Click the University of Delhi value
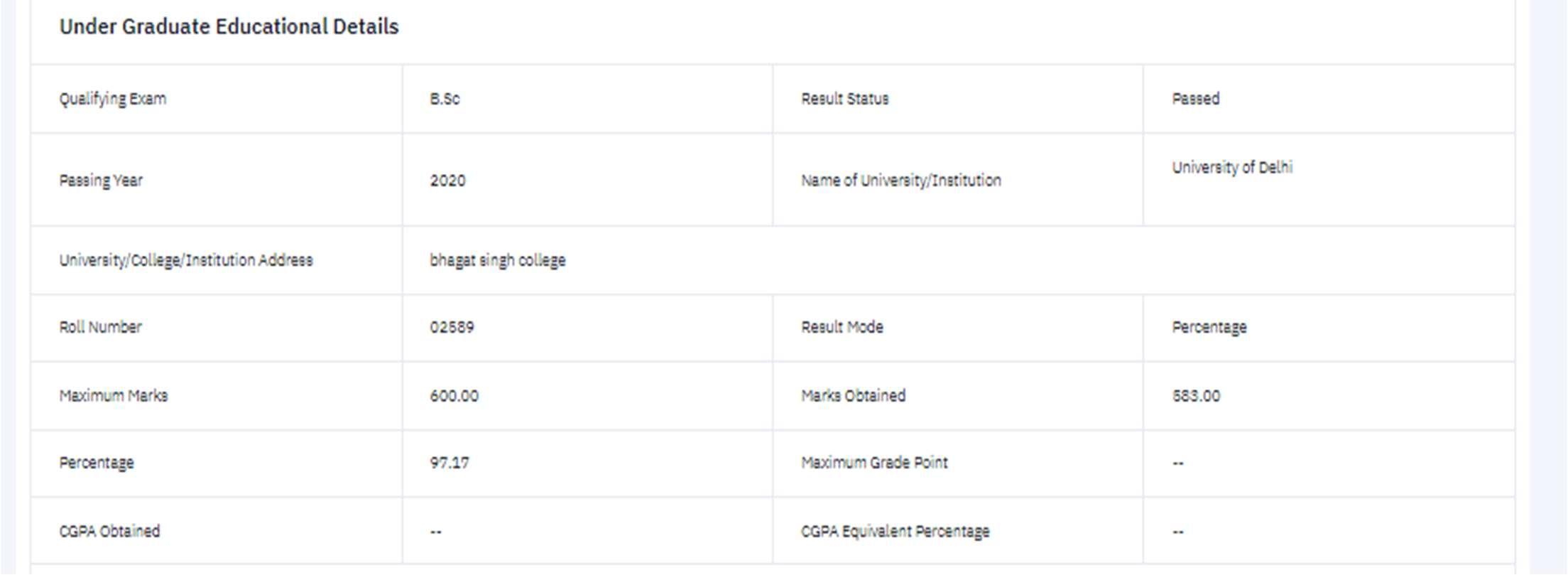This screenshot has height=575, width=1568. [1232, 168]
